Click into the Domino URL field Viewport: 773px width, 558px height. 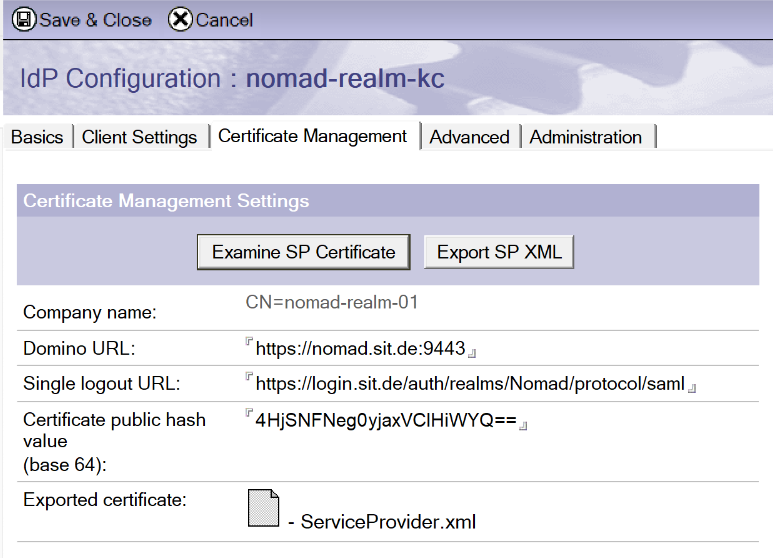pyautogui.click(x=361, y=349)
